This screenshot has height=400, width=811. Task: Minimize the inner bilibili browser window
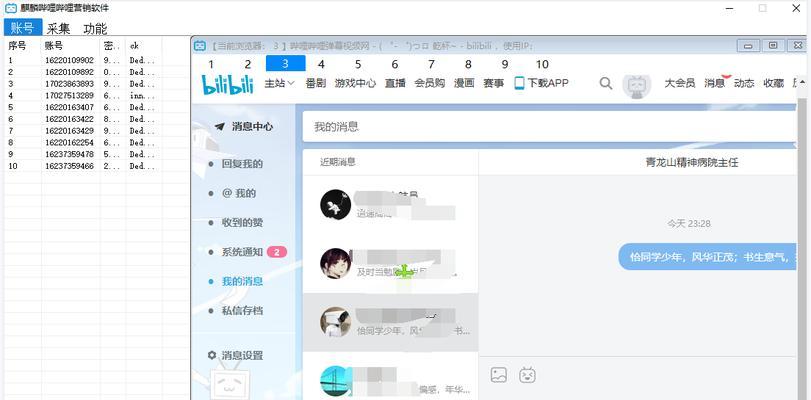748,46
